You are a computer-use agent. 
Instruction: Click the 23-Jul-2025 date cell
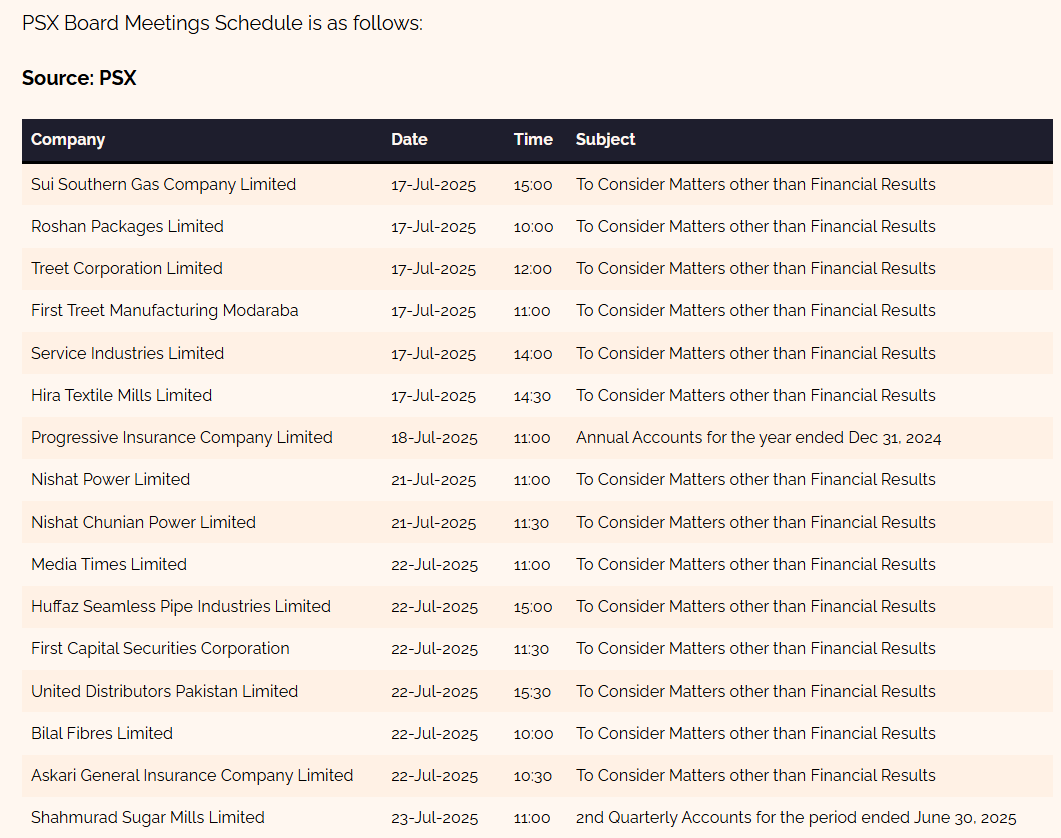click(434, 818)
